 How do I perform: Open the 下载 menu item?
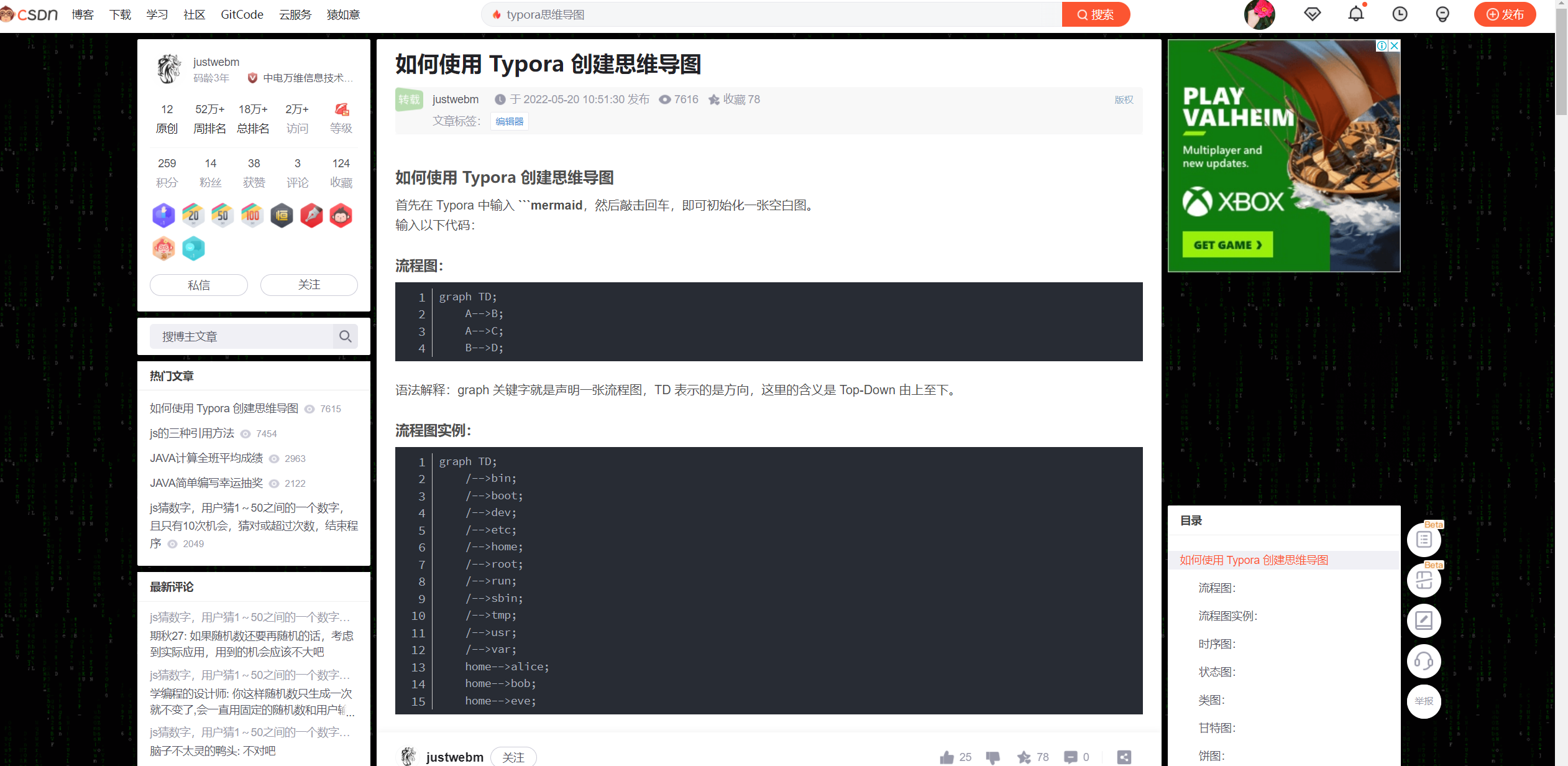pyautogui.click(x=120, y=14)
